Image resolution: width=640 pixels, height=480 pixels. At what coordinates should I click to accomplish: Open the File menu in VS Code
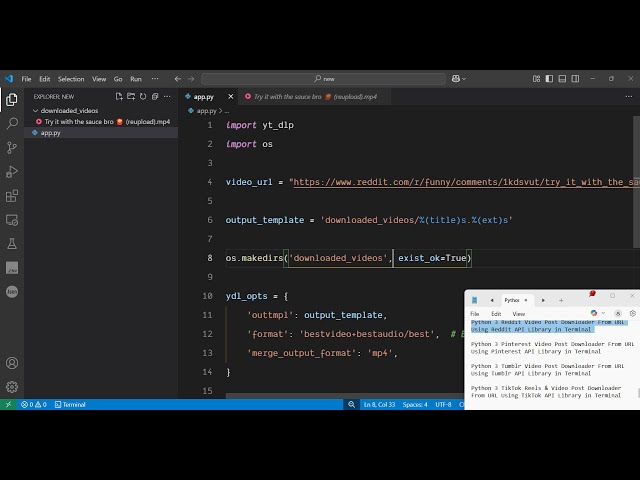(x=26, y=79)
